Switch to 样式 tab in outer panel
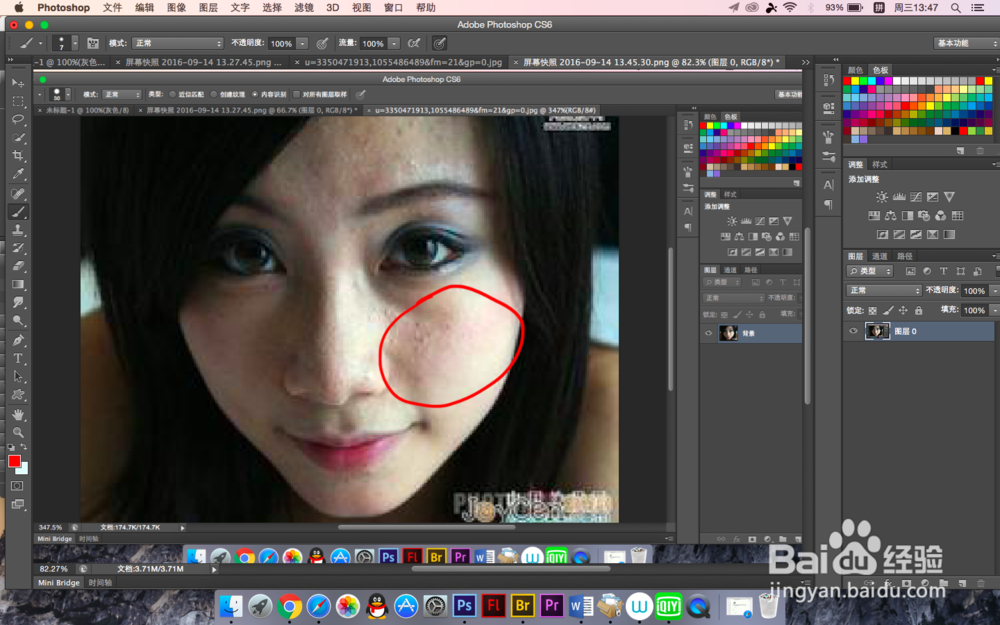This screenshot has height=625, width=1000. pyautogui.click(x=879, y=165)
